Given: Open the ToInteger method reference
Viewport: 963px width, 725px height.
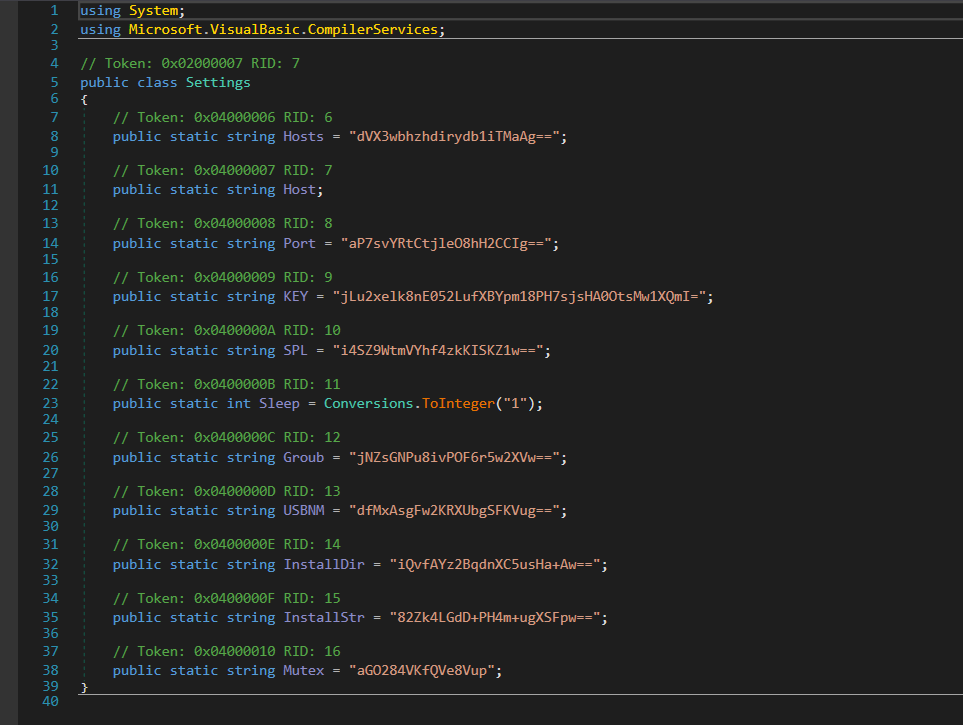Looking at the screenshot, I should (458, 404).
